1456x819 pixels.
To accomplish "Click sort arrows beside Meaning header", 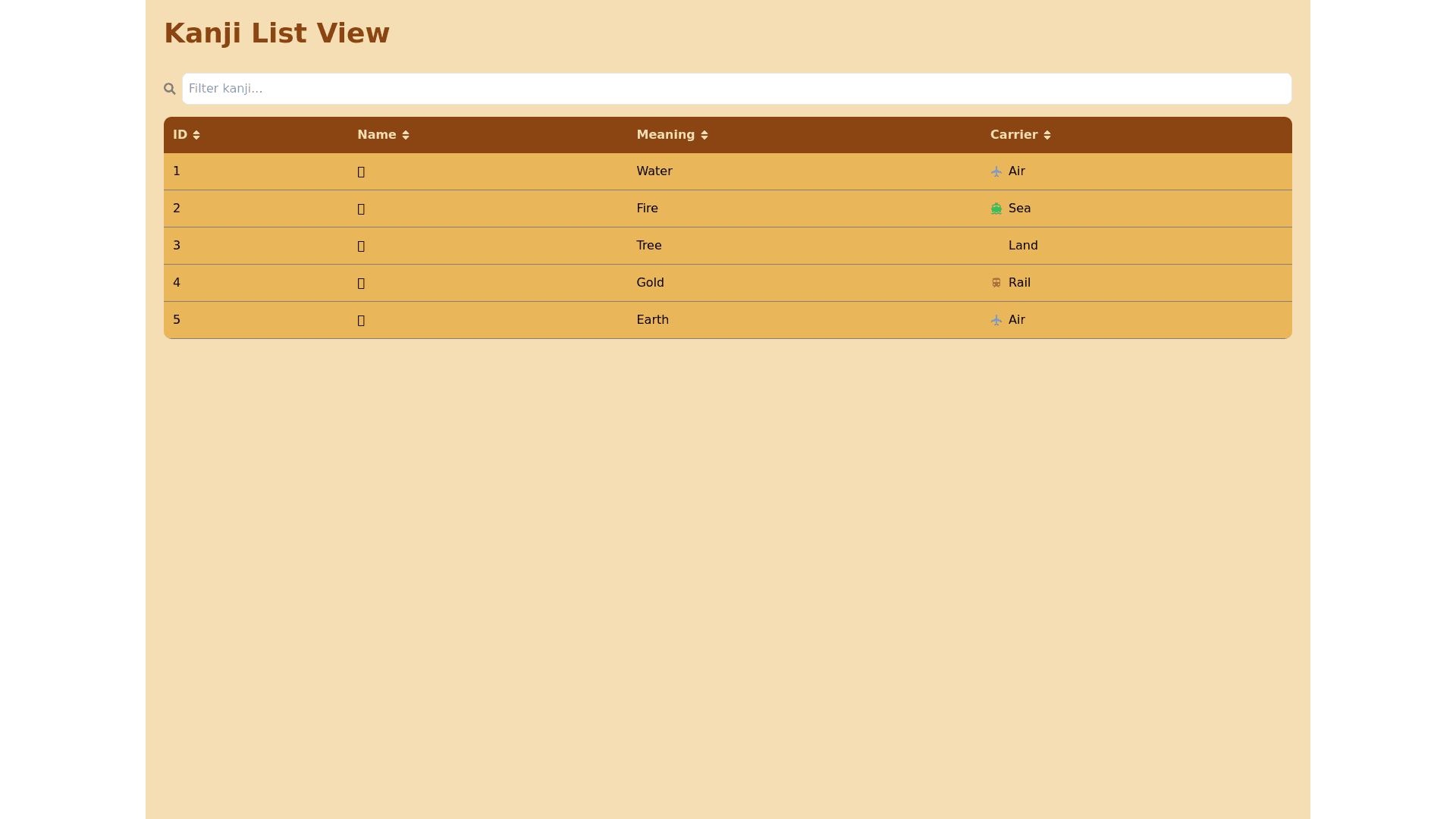I will point(704,135).
